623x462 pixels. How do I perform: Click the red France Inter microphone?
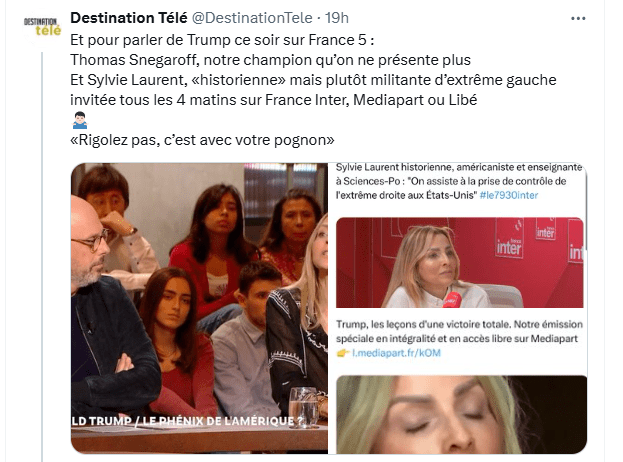(x=452, y=300)
